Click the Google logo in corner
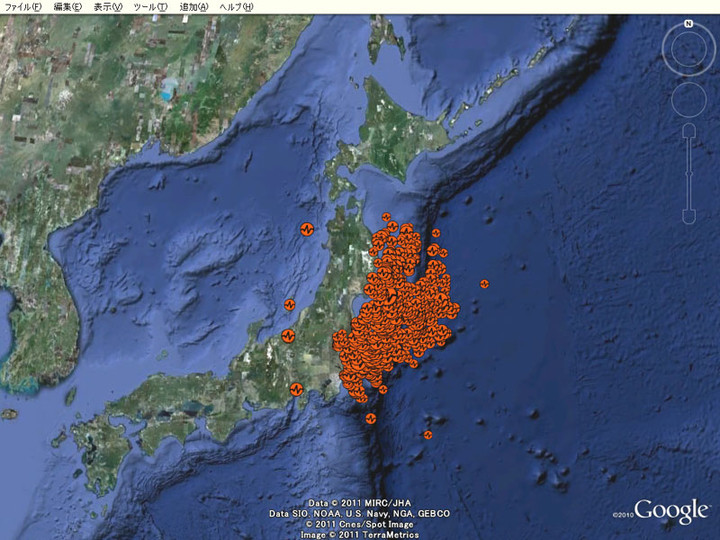The image size is (720, 540). [671, 511]
